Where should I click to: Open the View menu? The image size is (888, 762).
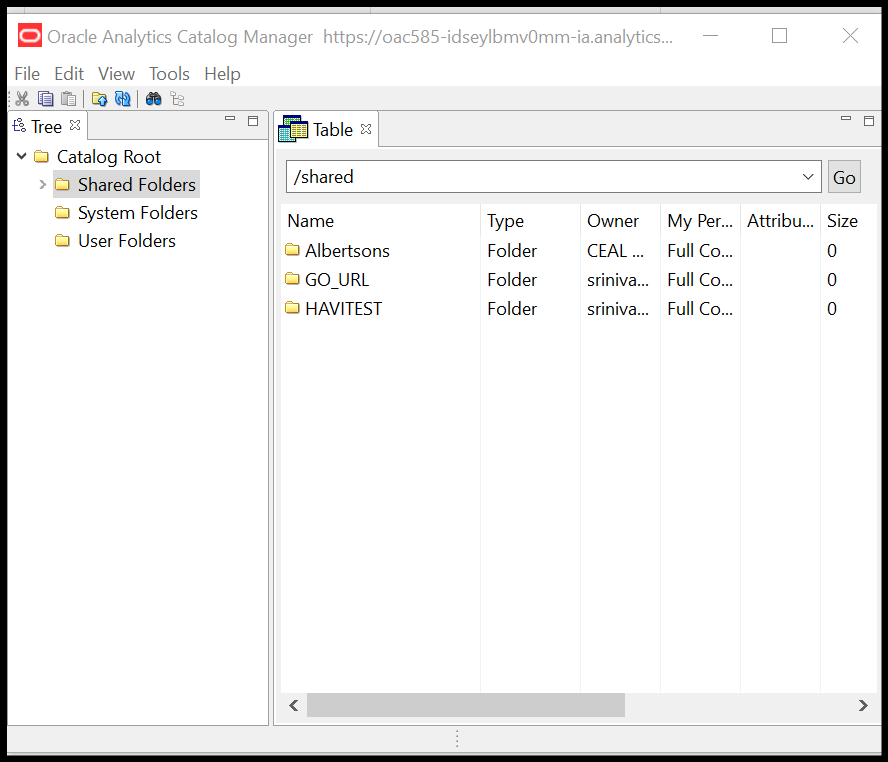point(116,74)
